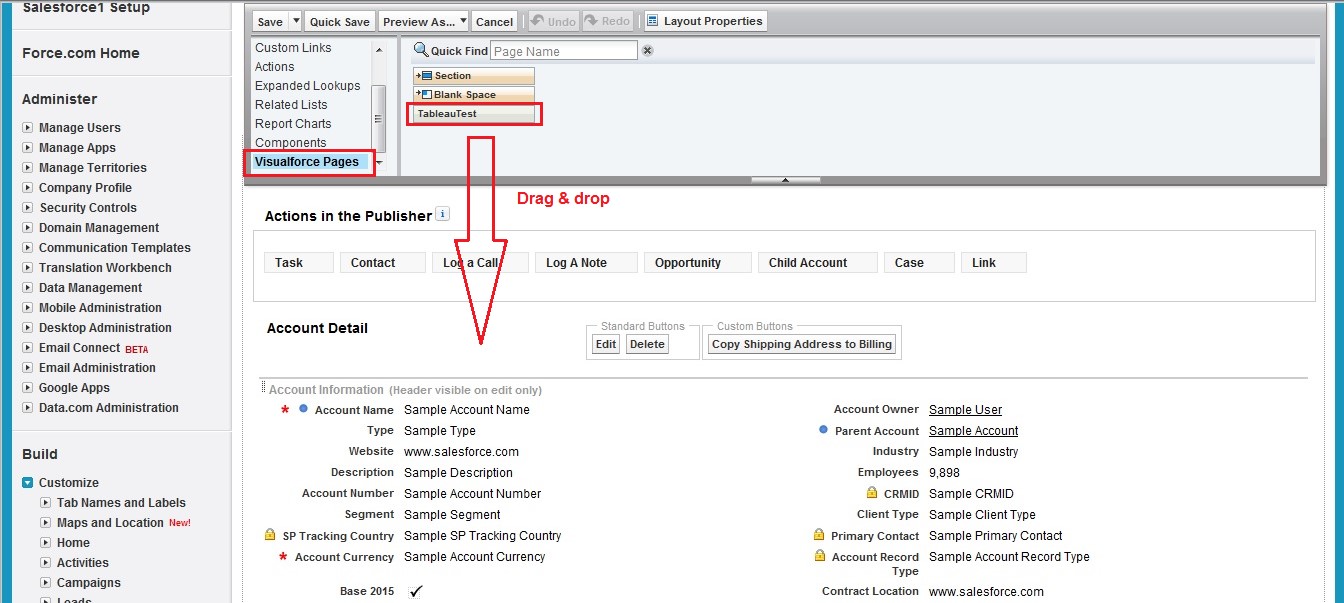Select the Log A Note publisher action

pos(586,262)
